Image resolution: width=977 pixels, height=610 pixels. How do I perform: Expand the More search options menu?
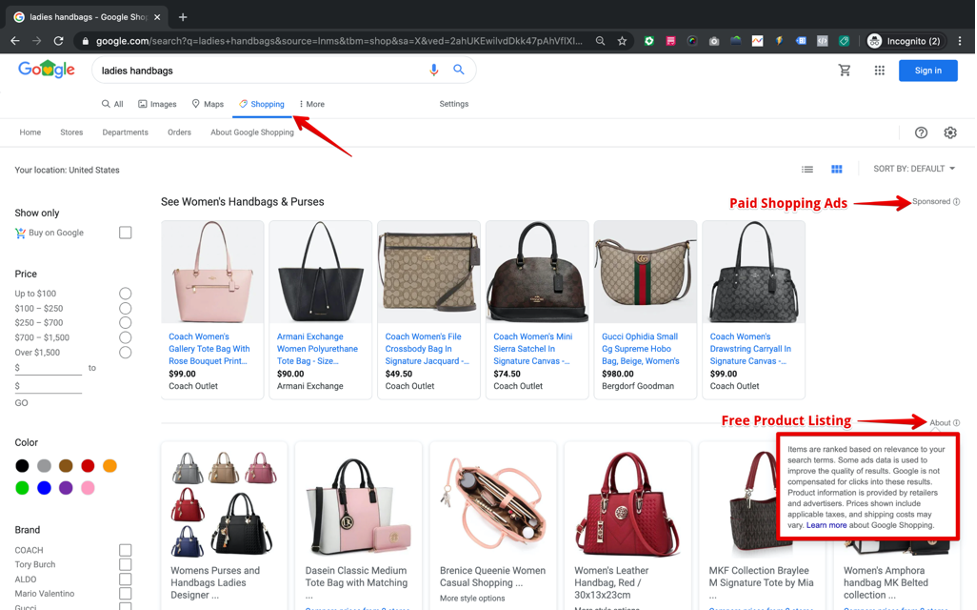312,104
